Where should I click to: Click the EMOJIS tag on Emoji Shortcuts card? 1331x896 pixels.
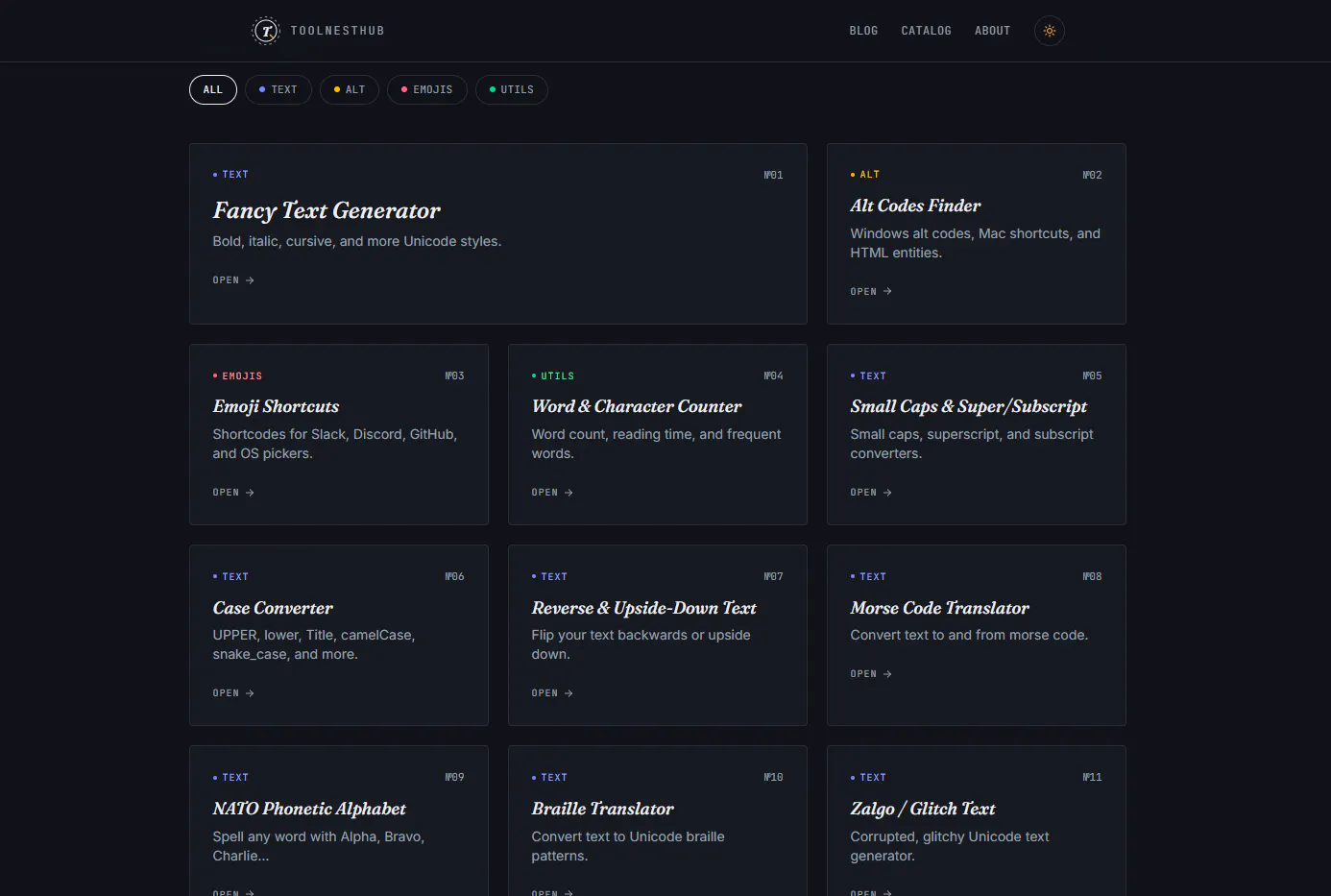[237, 376]
